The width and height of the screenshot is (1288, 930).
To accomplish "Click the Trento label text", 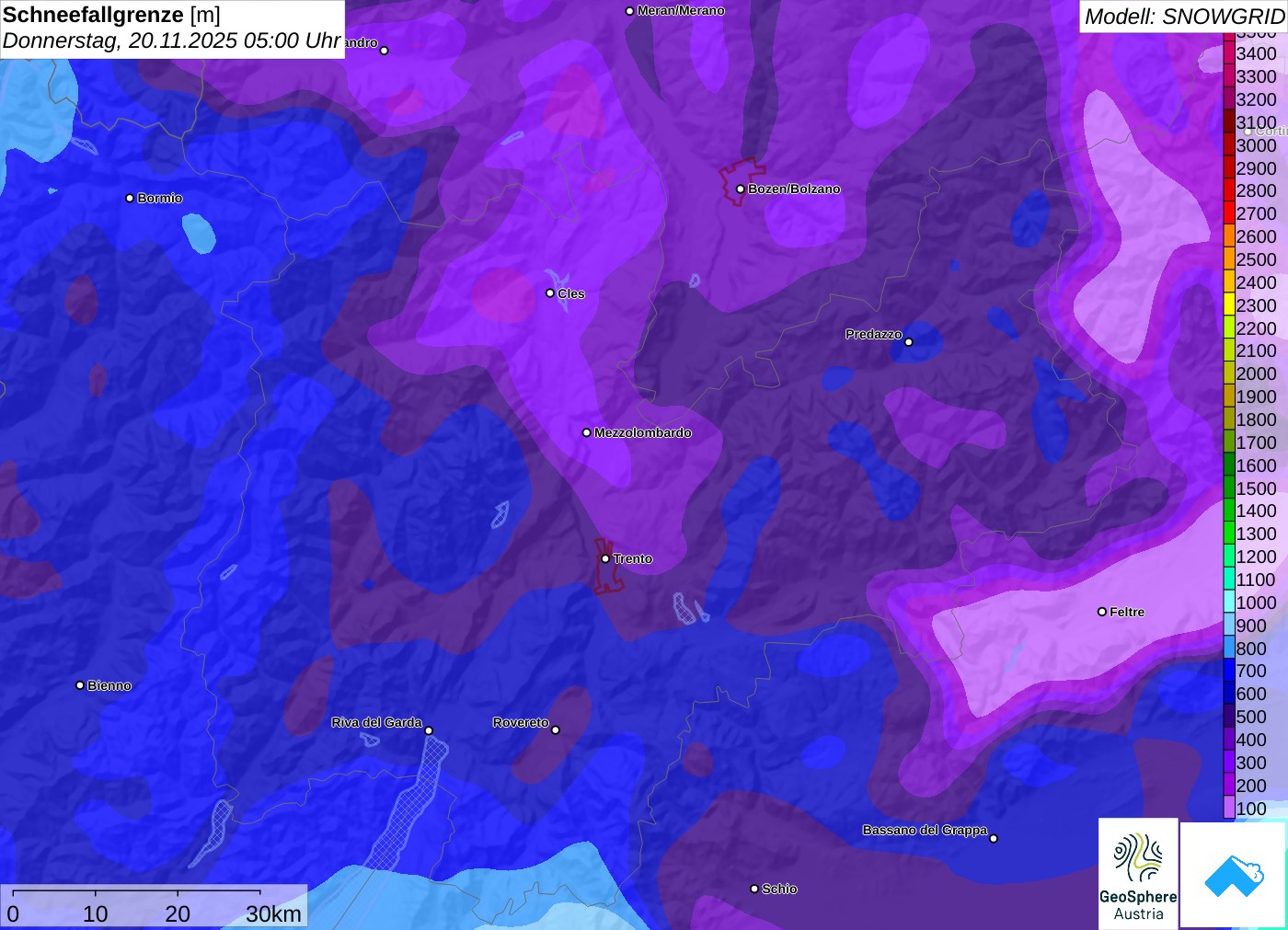I will (x=633, y=558).
